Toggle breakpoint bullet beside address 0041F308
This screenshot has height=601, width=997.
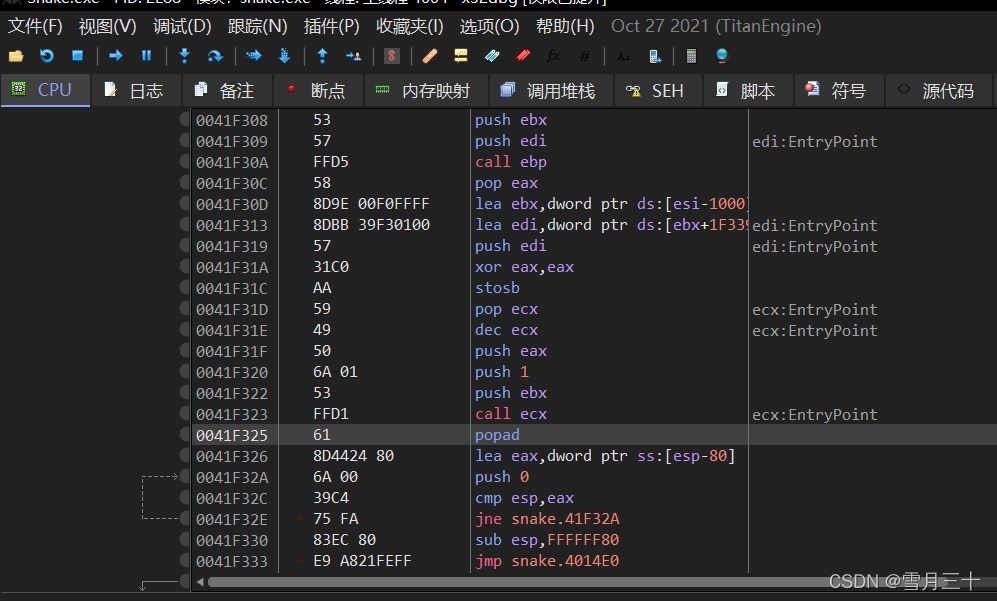click(185, 119)
